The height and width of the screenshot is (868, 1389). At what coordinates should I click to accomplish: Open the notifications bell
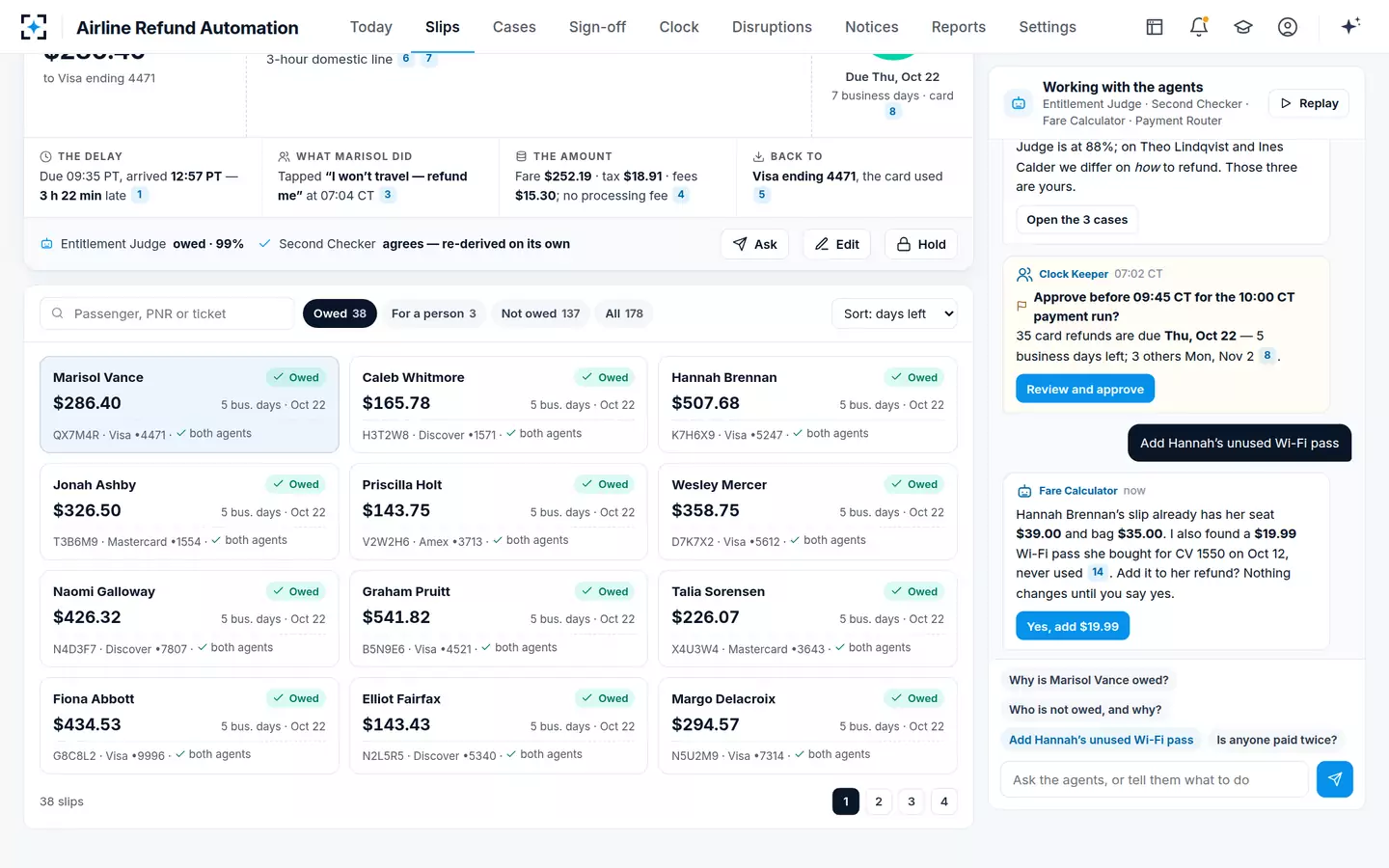1199,27
